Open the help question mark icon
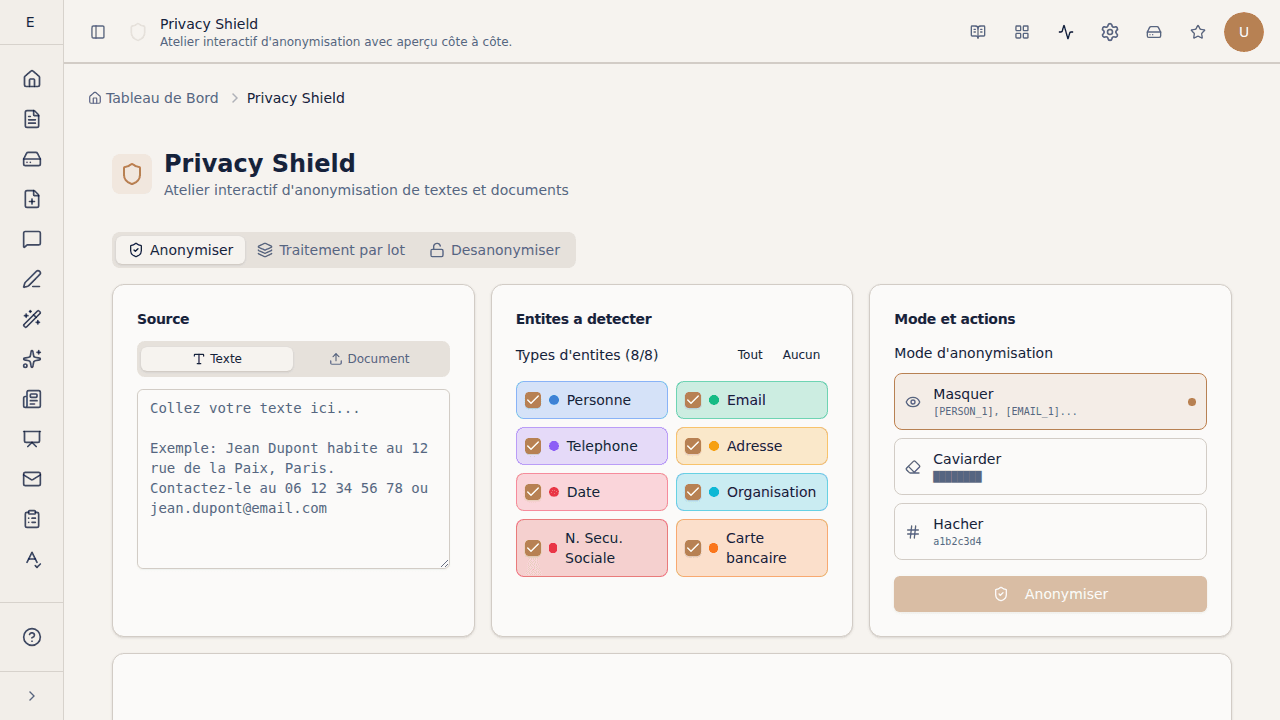This screenshot has width=1280, height=720. click(x=32, y=637)
